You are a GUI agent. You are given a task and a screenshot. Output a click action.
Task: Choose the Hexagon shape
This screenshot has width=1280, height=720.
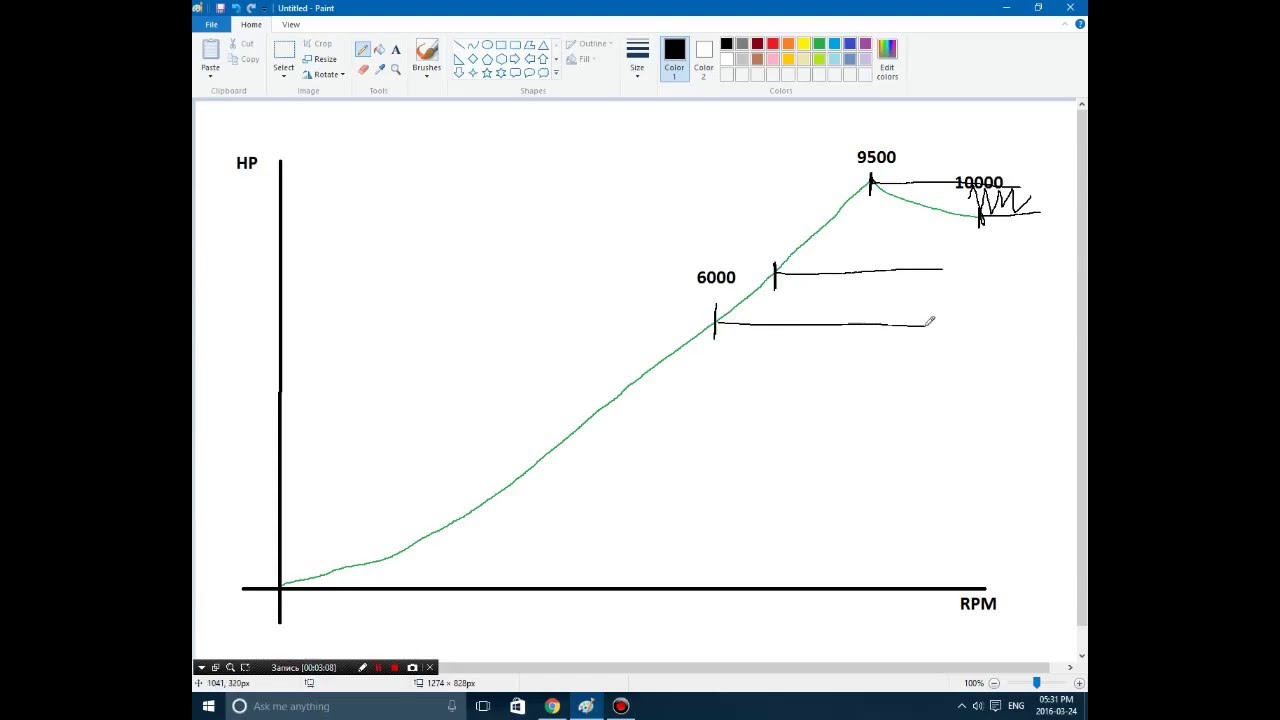point(501,59)
